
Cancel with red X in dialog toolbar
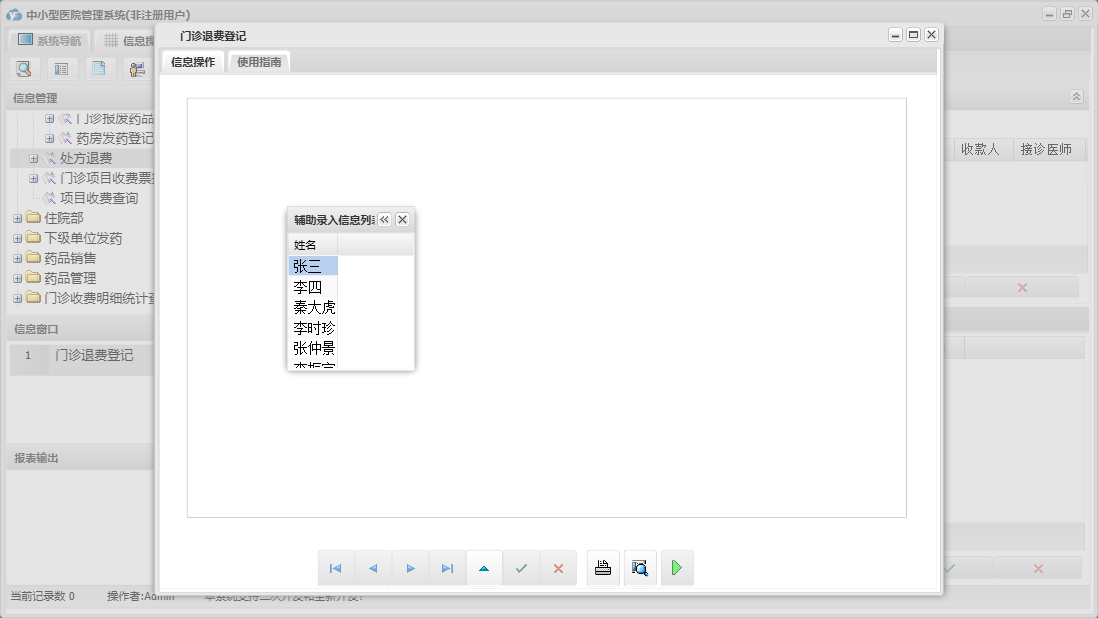[x=558, y=568]
